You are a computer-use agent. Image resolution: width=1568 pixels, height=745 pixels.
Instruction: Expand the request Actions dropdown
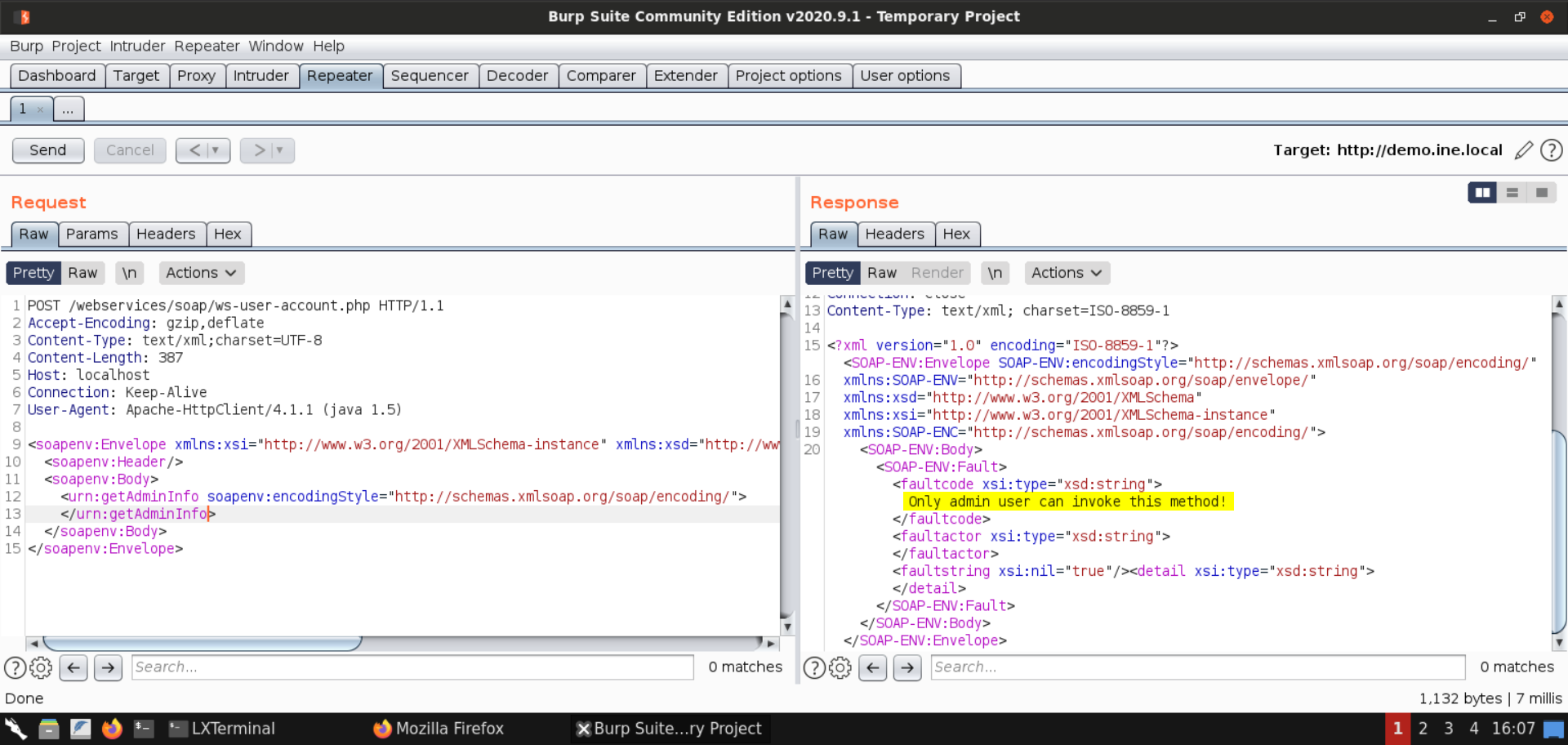coord(201,273)
